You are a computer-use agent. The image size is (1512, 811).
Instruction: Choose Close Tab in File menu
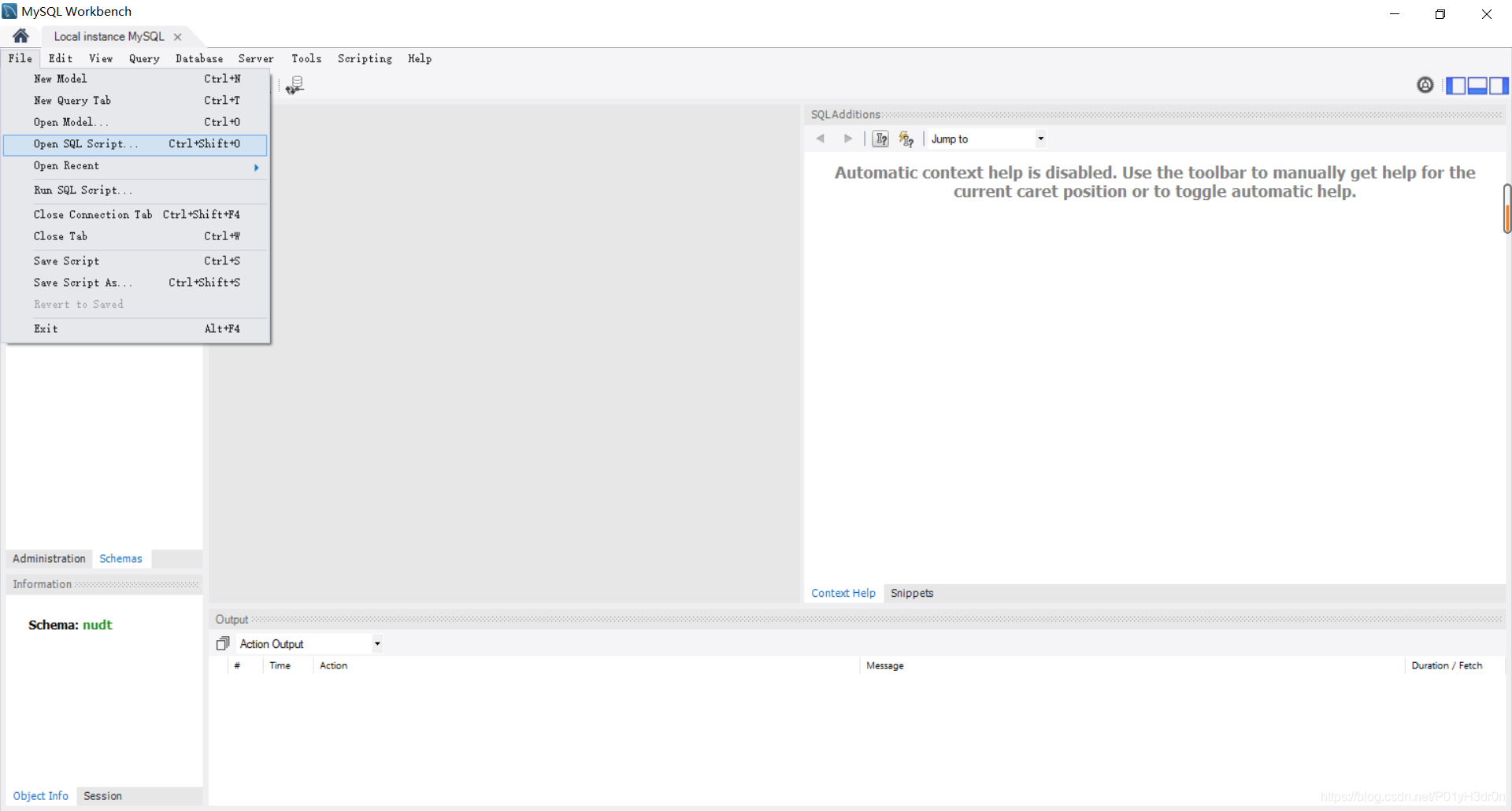coord(135,236)
